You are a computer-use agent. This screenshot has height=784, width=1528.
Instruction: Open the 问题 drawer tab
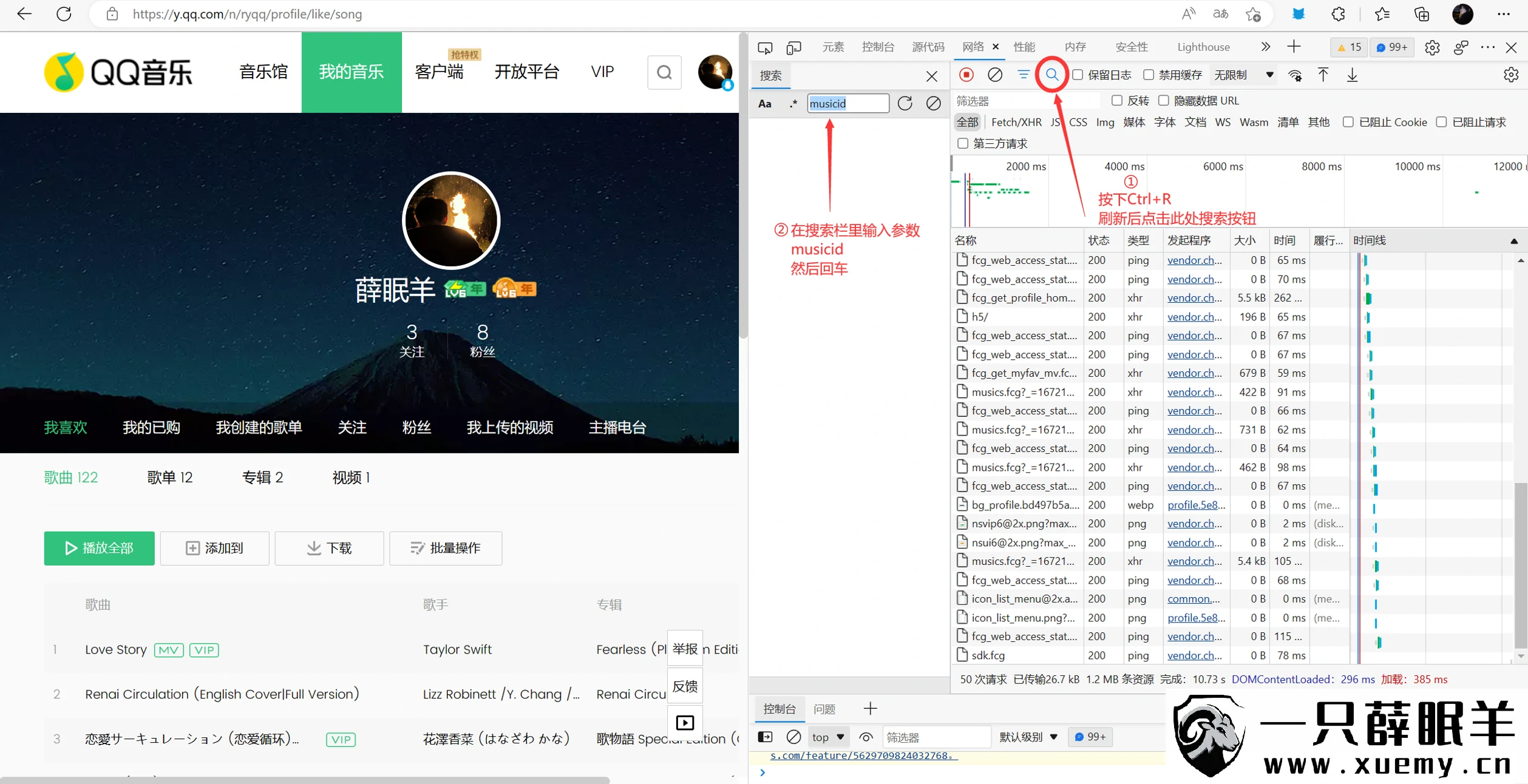[x=824, y=709]
